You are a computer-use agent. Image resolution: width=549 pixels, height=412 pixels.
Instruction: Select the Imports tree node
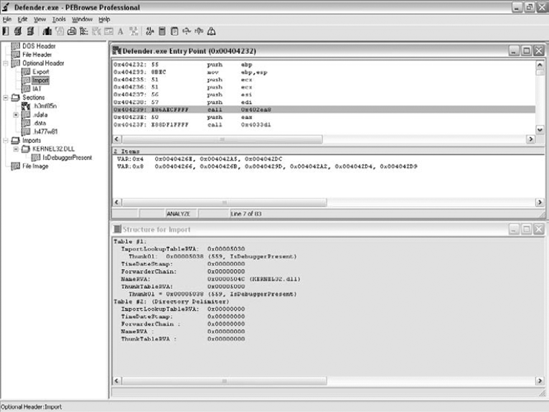(x=32, y=140)
